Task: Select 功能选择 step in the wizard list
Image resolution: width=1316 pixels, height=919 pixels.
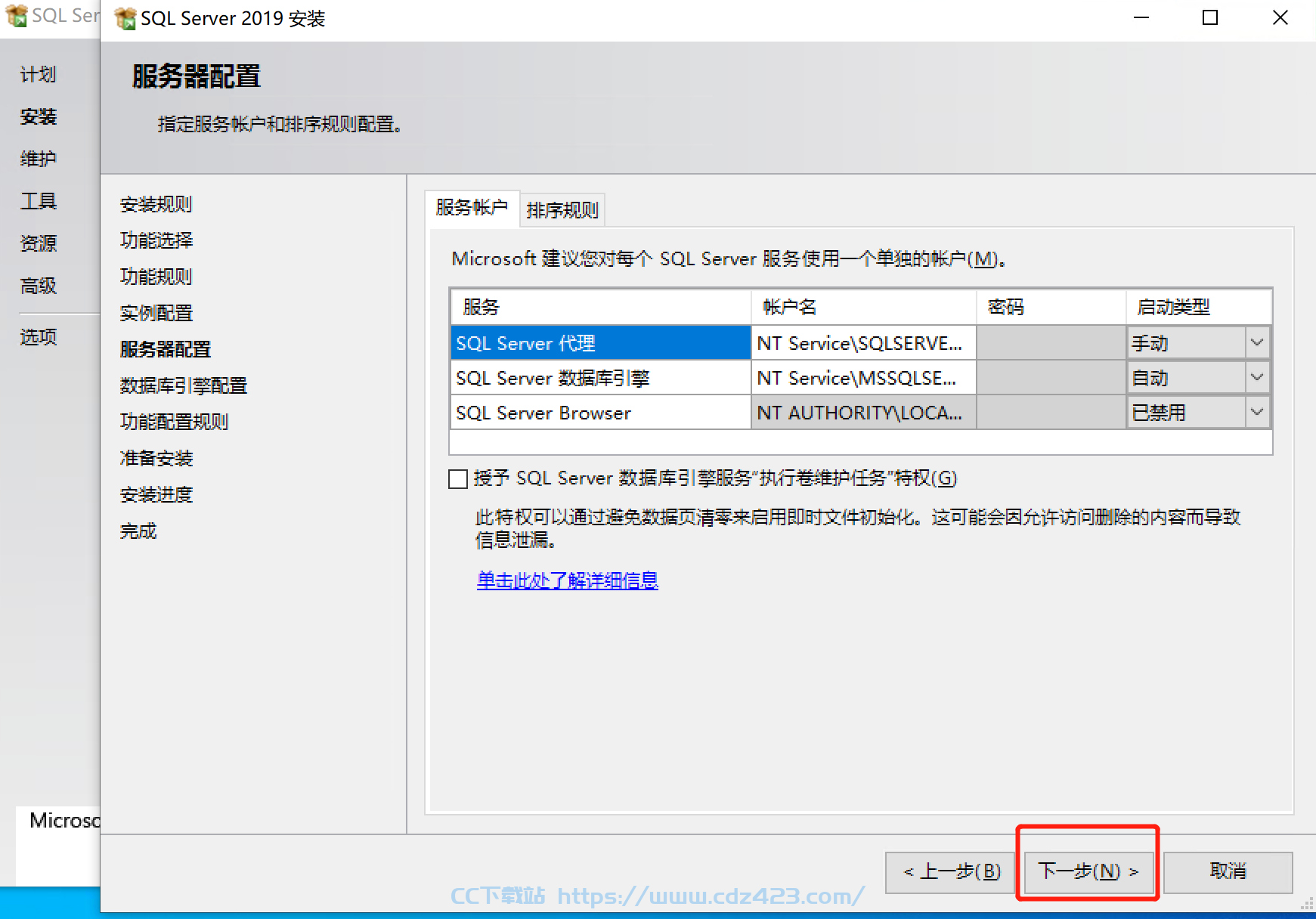Action: 156,240
